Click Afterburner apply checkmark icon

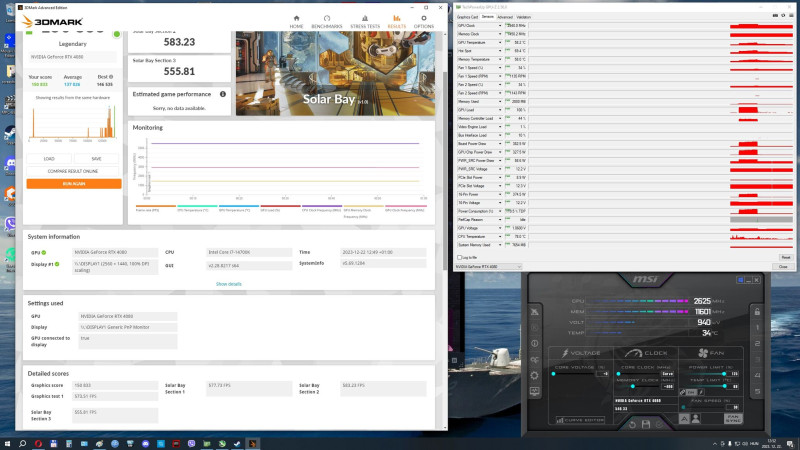[659, 424]
